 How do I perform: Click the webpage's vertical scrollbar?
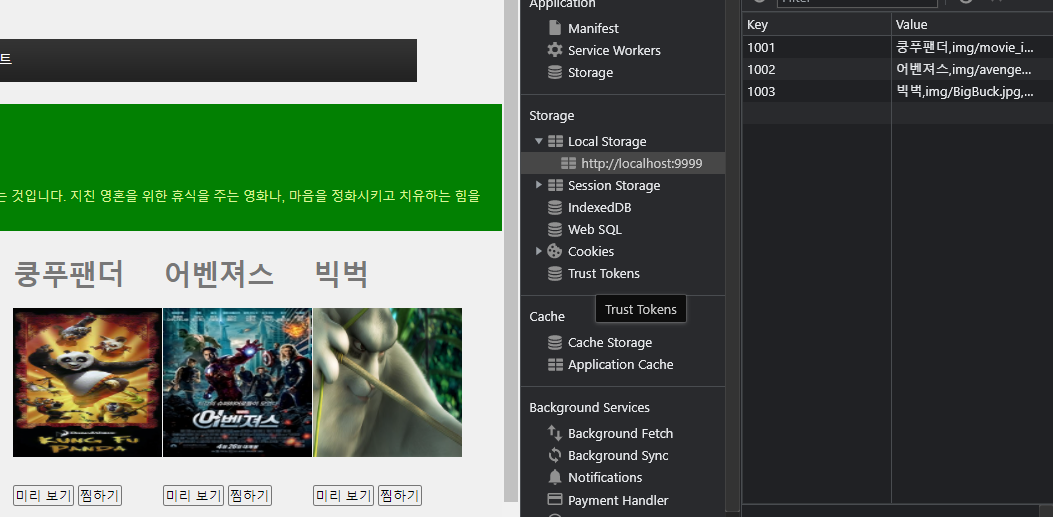click(511, 250)
